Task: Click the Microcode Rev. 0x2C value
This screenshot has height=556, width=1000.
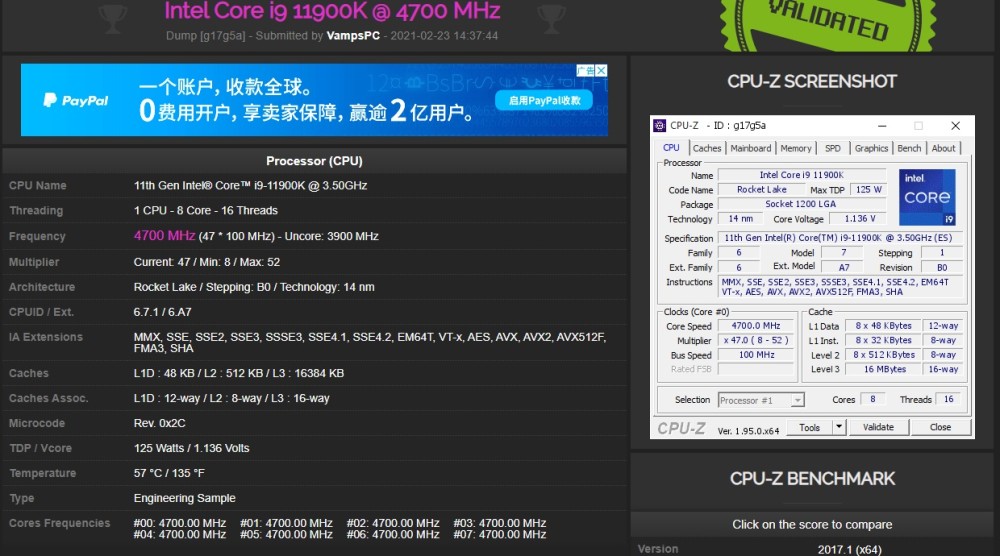Action: (x=159, y=423)
